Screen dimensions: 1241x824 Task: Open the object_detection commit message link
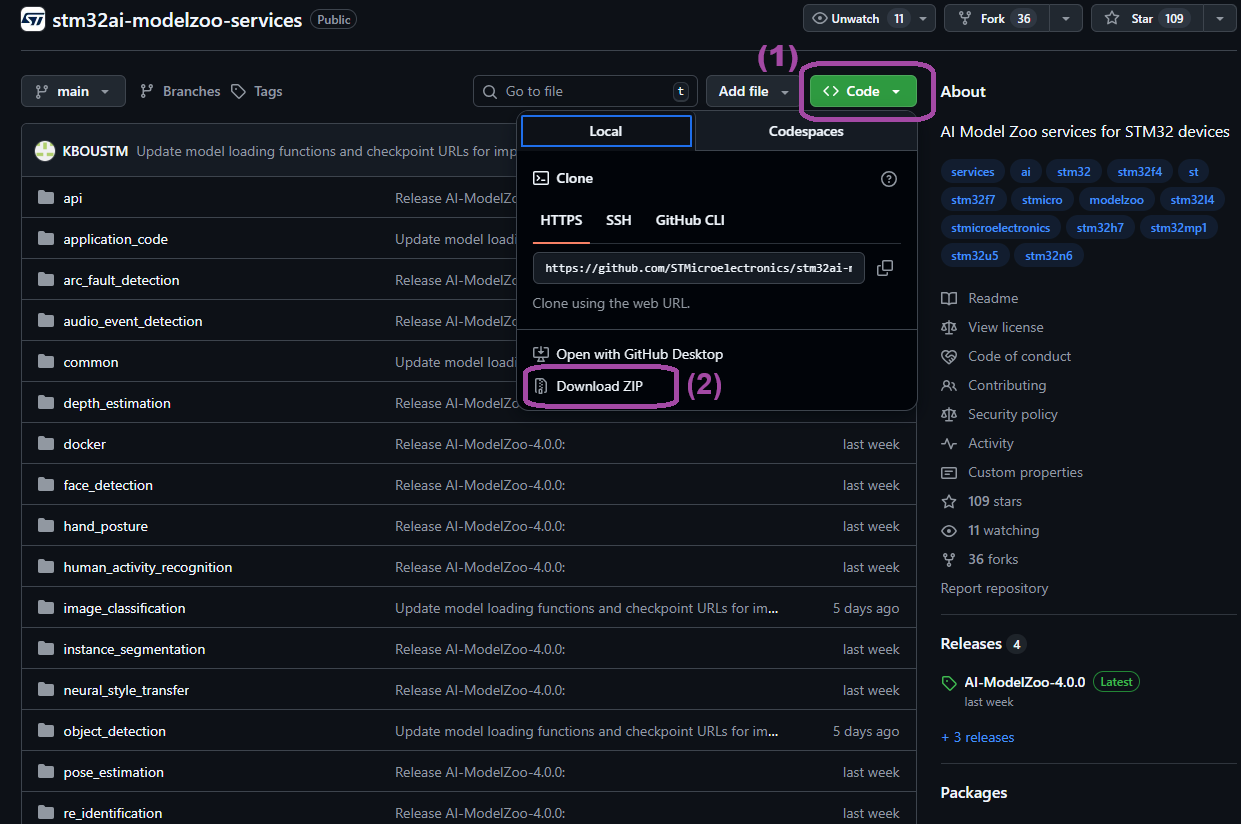coord(587,731)
